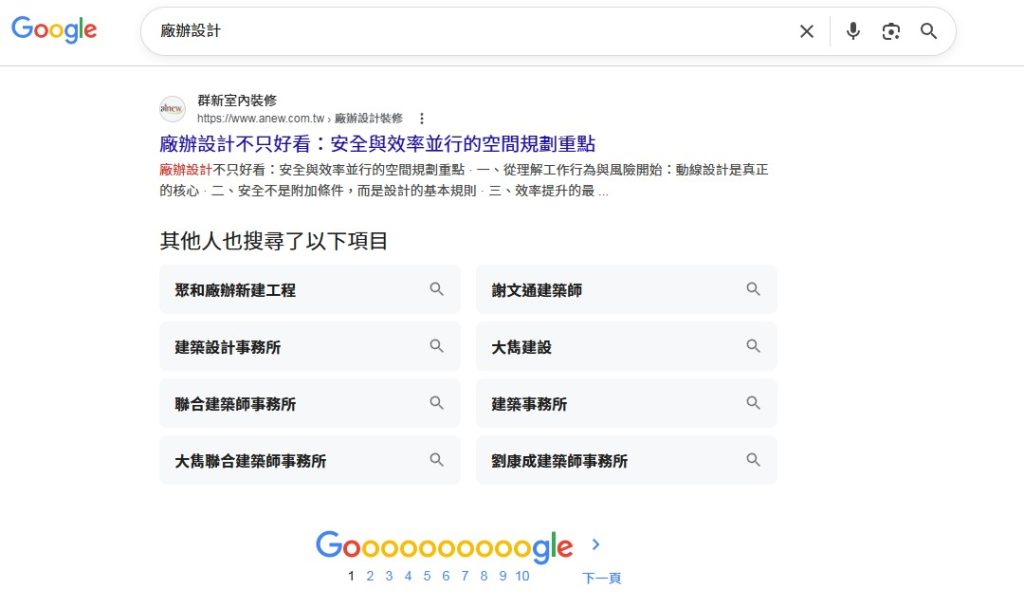
Task: Click magnifier icon in 大雋聯合建築師事務所 suggestion
Action: [x=436, y=459]
